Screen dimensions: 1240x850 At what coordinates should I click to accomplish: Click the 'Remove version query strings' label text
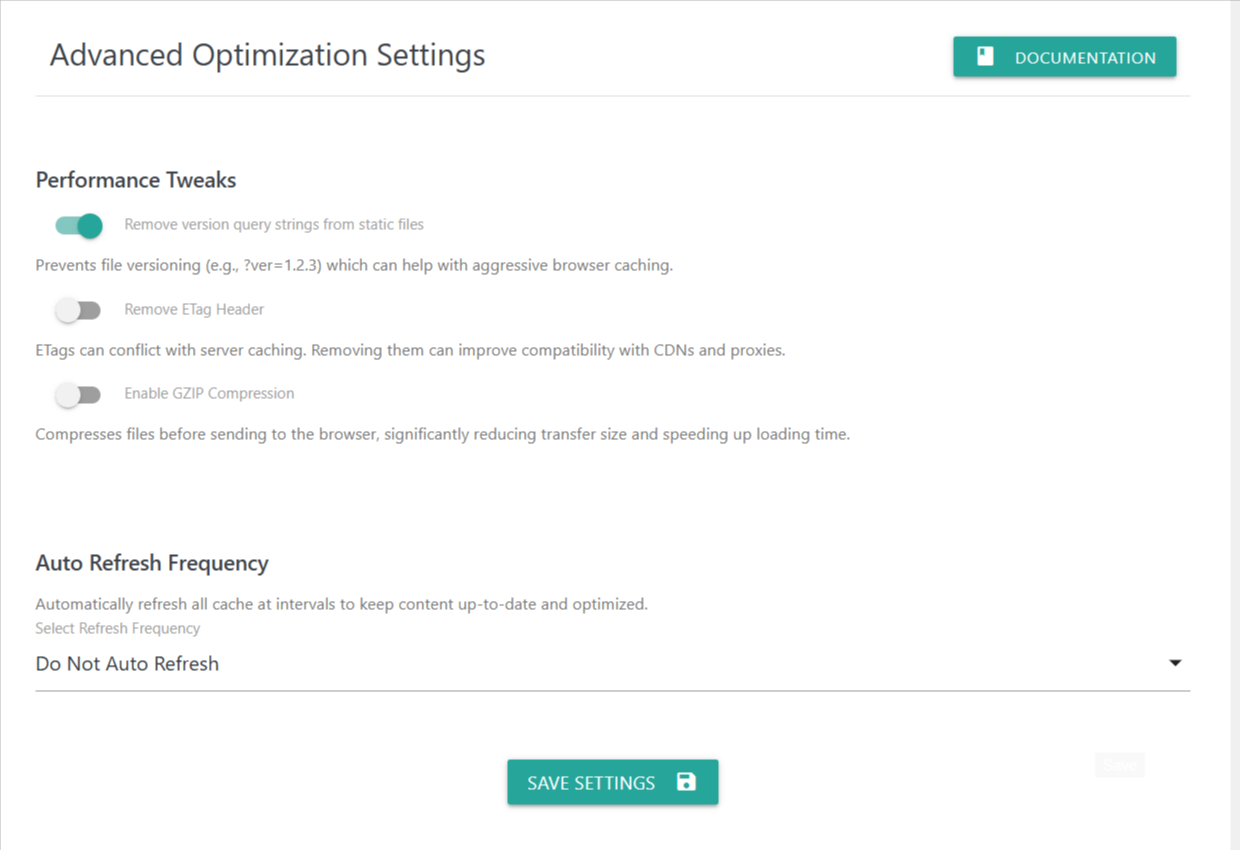(274, 225)
